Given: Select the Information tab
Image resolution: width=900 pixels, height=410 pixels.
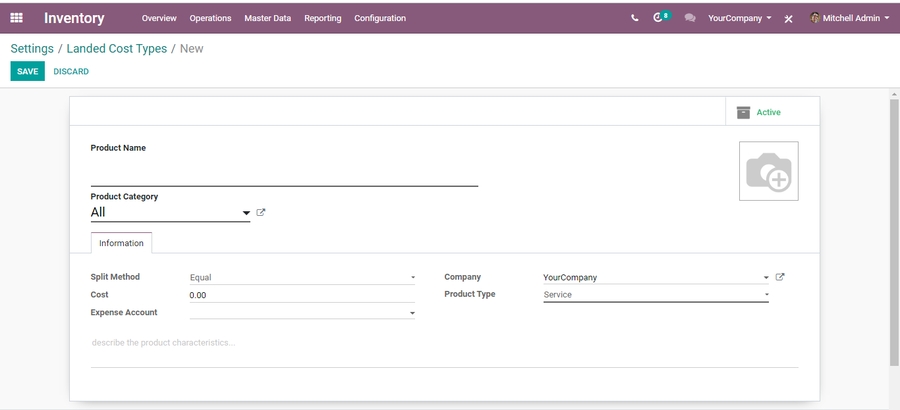Looking at the screenshot, I should click(121, 243).
